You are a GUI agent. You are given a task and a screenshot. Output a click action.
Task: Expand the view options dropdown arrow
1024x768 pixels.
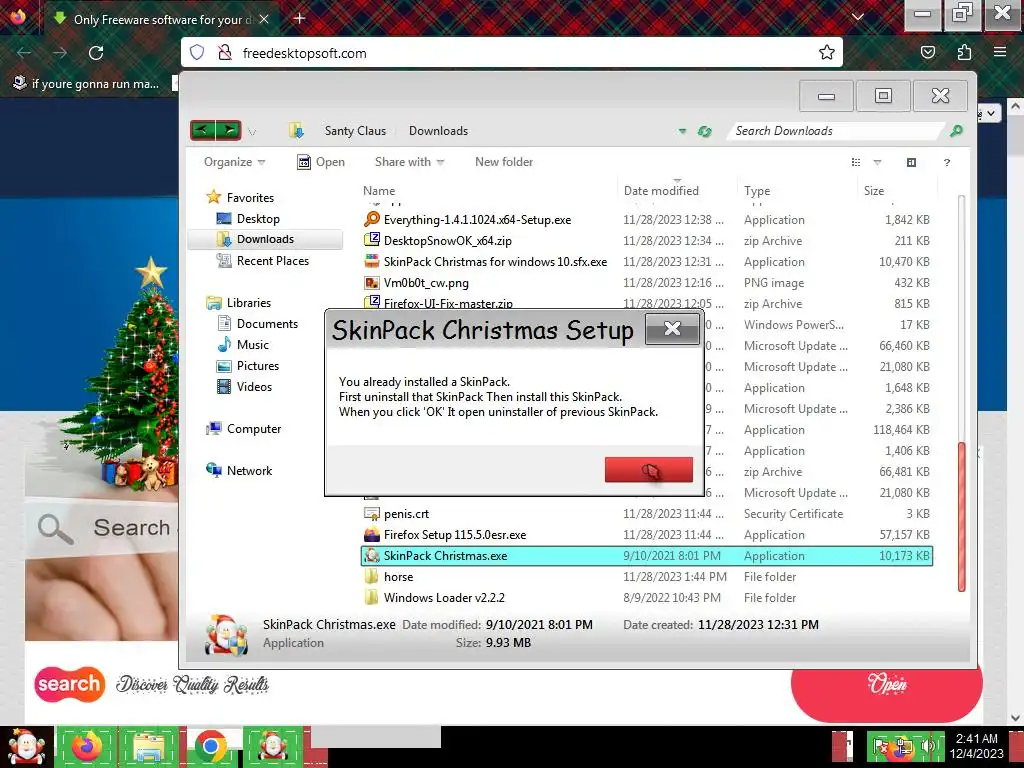point(877,162)
